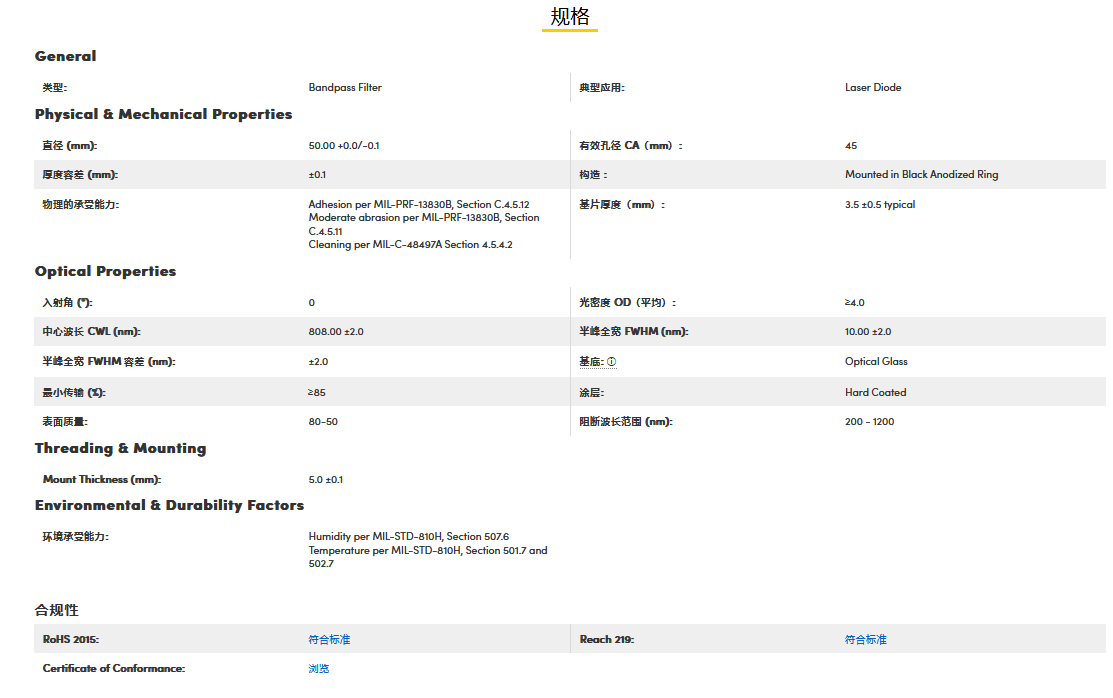Click the info icon next to 基底
This screenshot has height=698, width=1113.
(x=612, y=362)
